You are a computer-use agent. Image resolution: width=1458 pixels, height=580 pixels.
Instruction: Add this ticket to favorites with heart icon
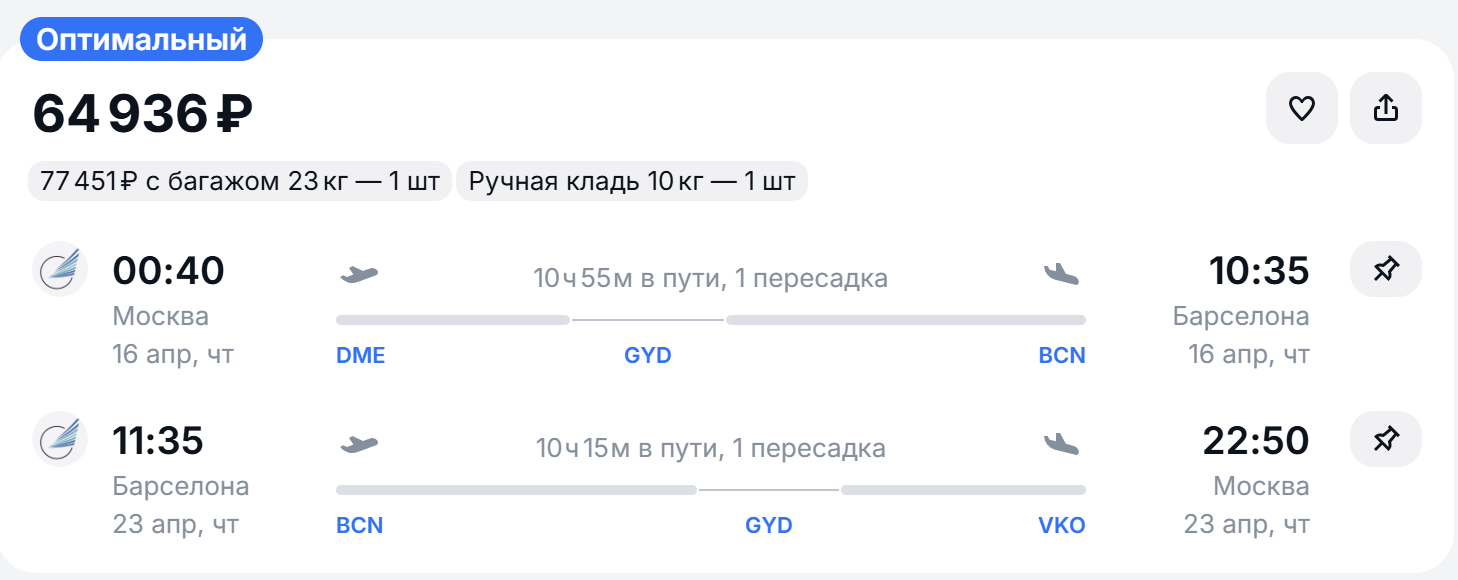point(1301,108)
